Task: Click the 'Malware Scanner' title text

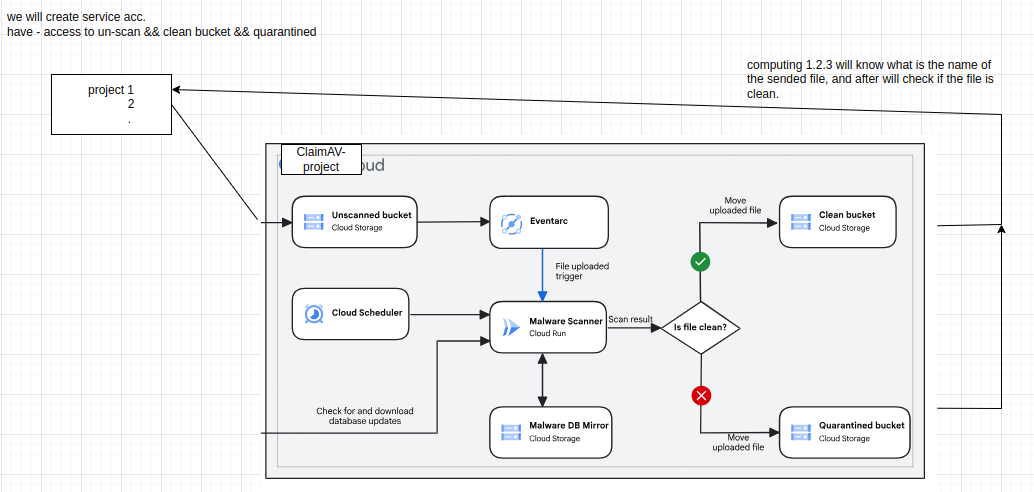Action: (x=566, y=321)
